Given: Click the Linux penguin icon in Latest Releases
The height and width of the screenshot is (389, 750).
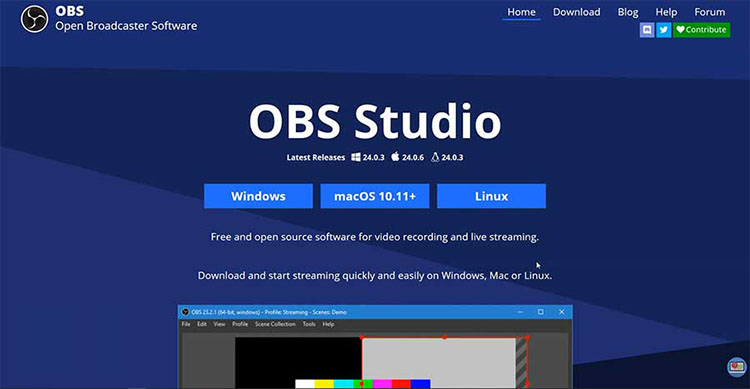Looking at the screenshot, I should pos(435,157).
